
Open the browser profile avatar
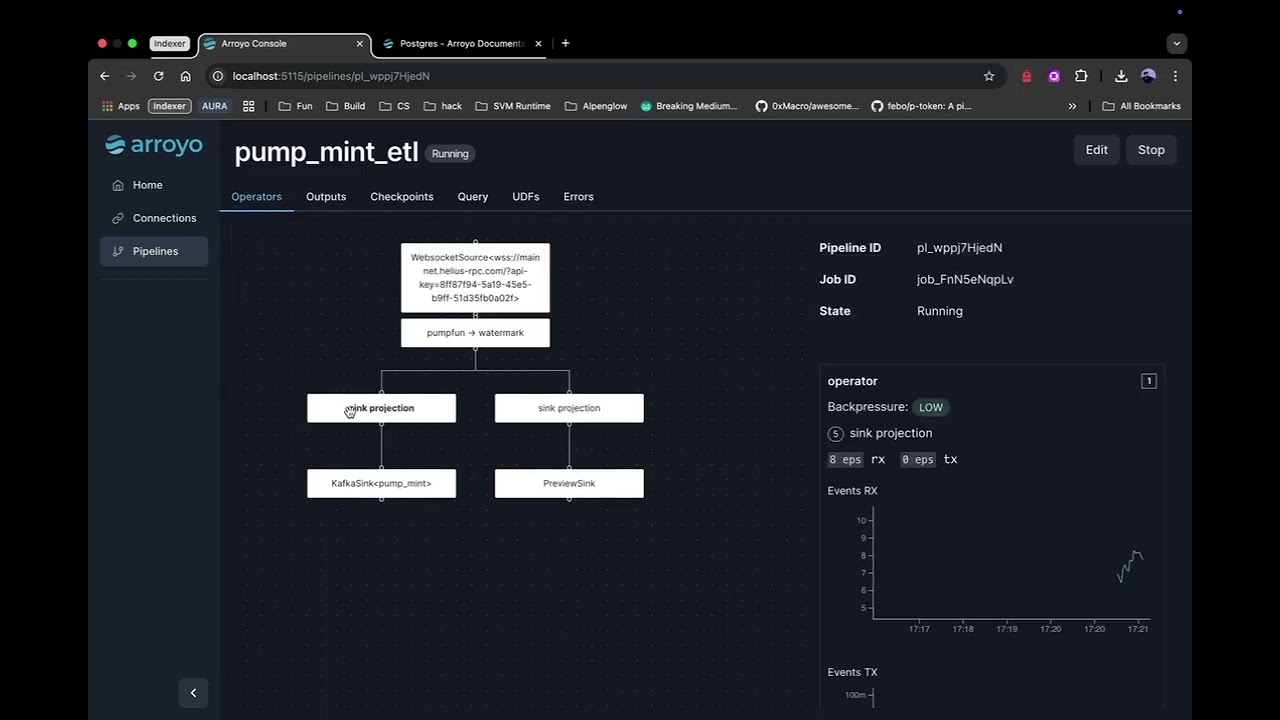(1148, 76)
